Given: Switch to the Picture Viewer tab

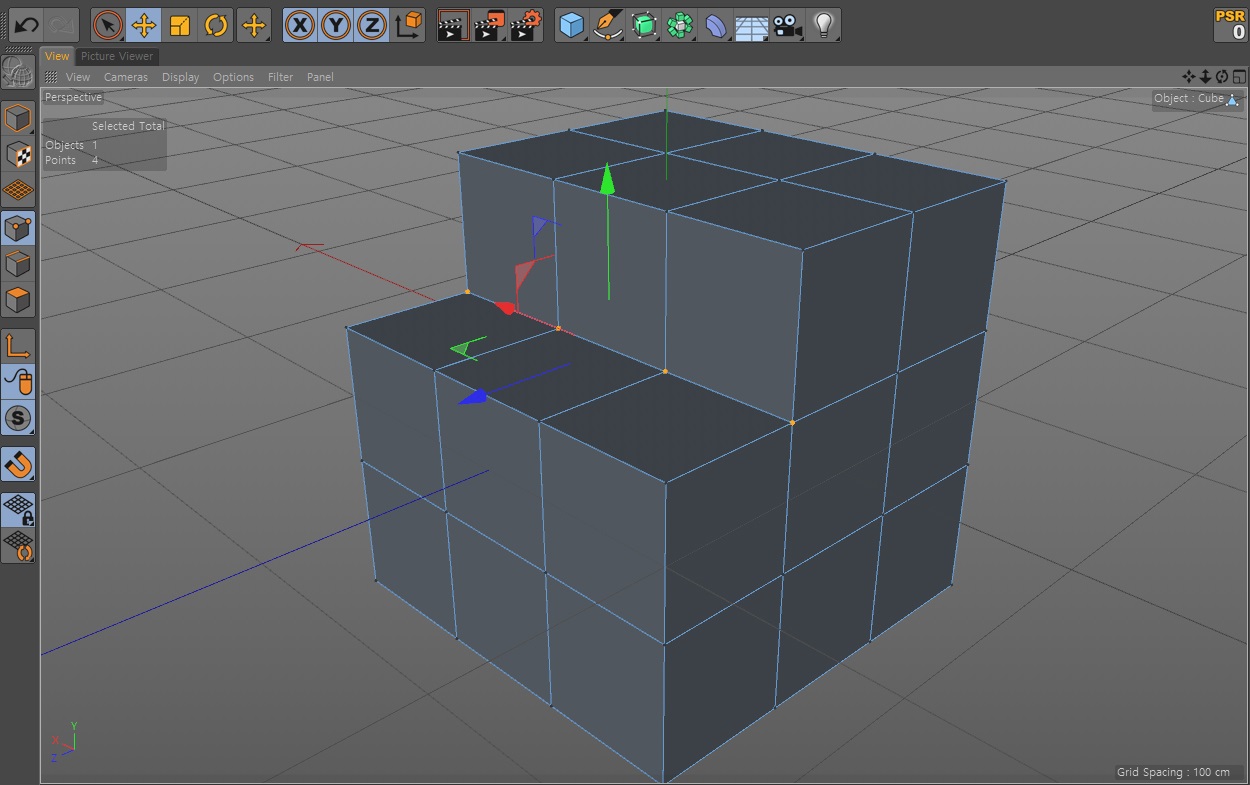Looking at the screenshot, I should [x=117, y=56].
